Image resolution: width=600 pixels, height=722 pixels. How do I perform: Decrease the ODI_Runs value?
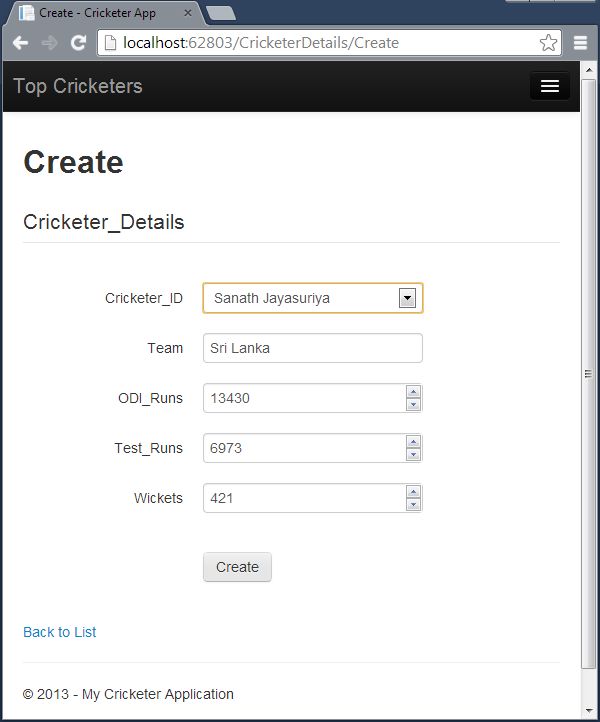[413, 404]
